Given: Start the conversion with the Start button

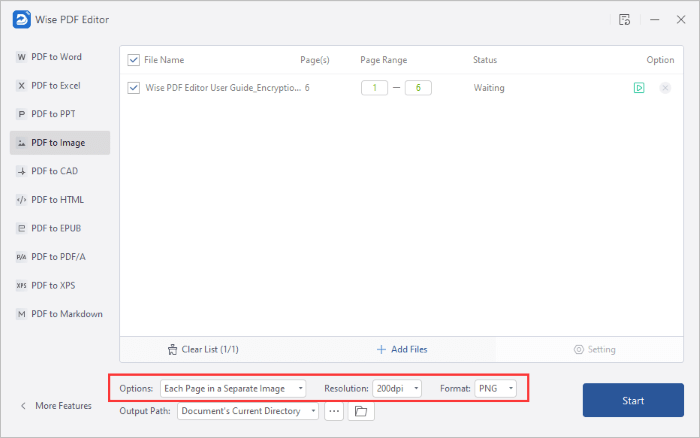Looking at the screenshot, I should (x=633, y=400).
